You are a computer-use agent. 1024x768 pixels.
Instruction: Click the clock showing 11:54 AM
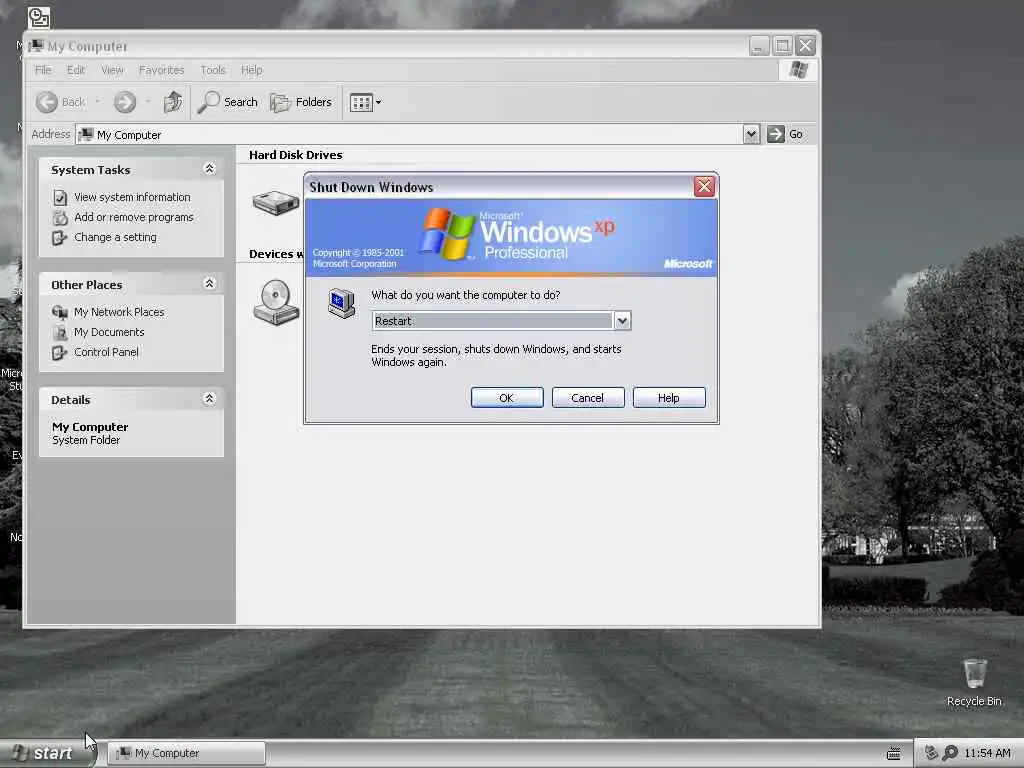[x=987, y=753]
